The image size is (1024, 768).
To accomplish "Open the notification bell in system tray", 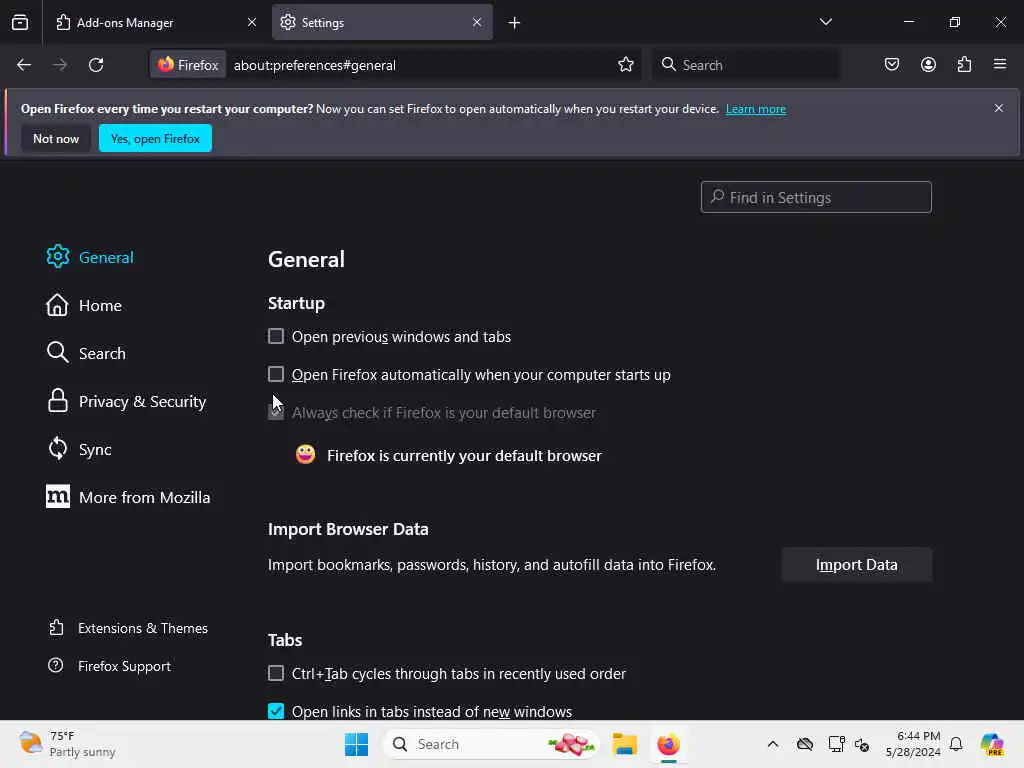I will click(x=956, y=744).
